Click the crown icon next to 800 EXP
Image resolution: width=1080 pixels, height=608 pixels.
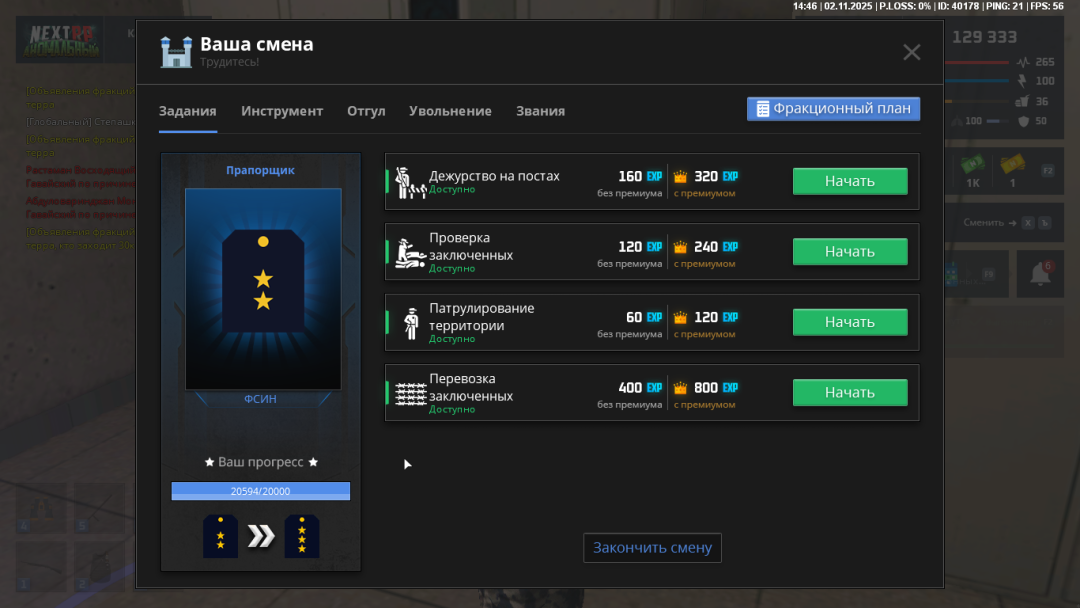pos(681,388)
